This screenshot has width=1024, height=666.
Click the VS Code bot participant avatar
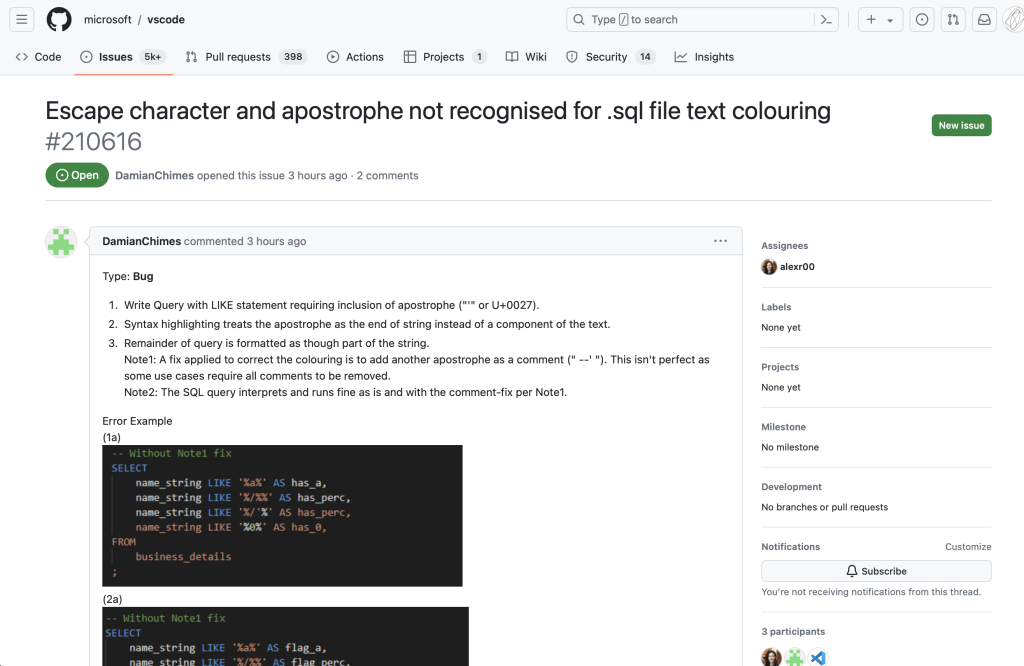pyautogui.click(x=818, y=657)
